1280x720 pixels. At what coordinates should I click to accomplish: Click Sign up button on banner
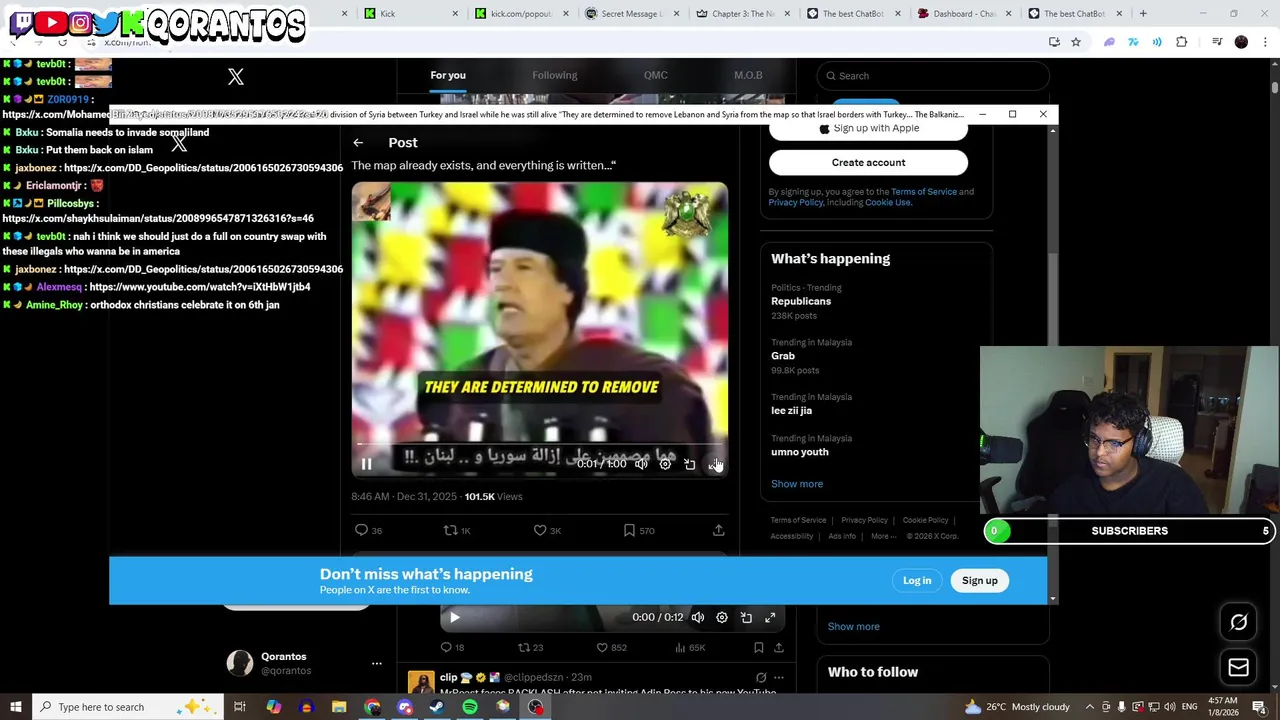click(x=980, y=581)
